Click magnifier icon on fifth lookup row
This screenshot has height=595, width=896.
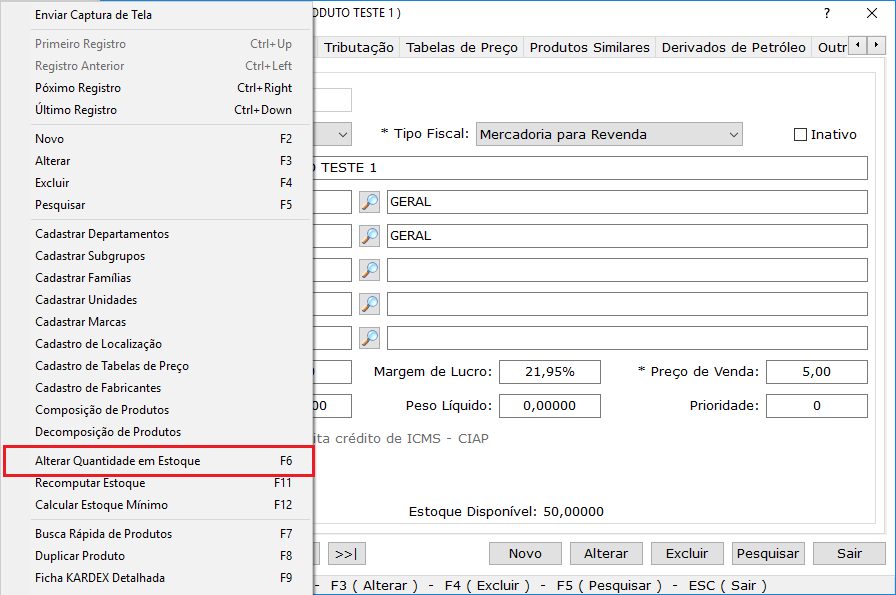coord(370,338)
